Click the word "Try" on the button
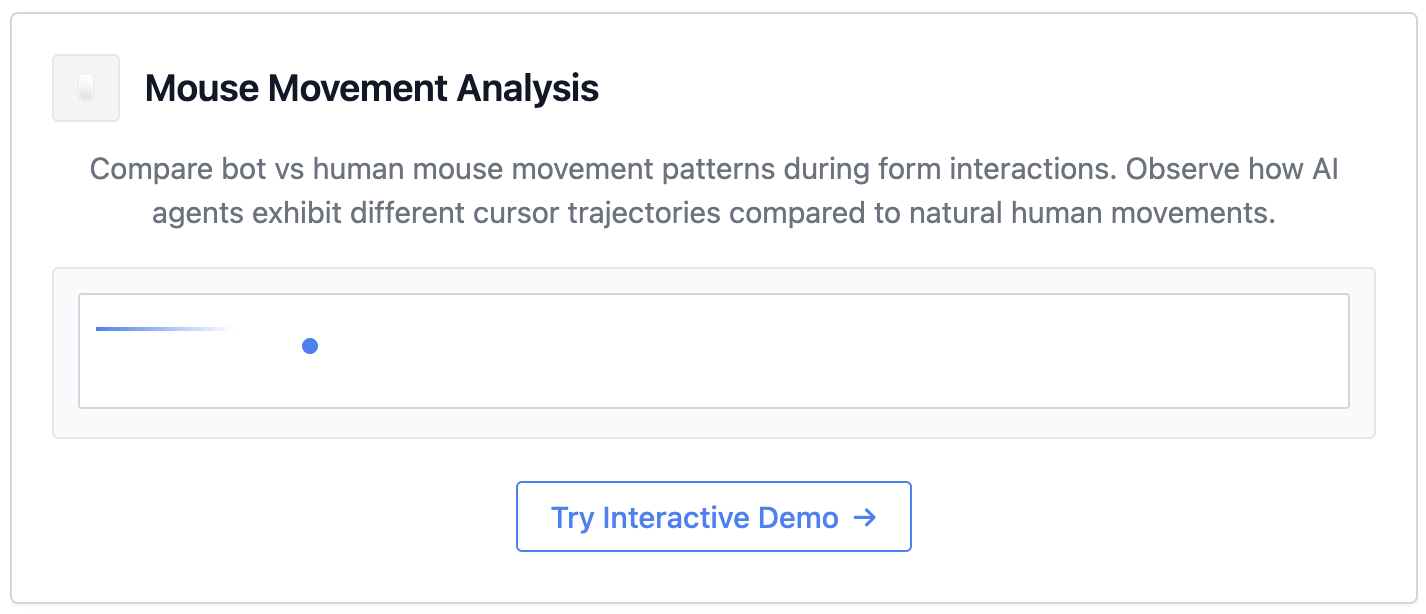 pyautogui.click(x=572, y=517)
